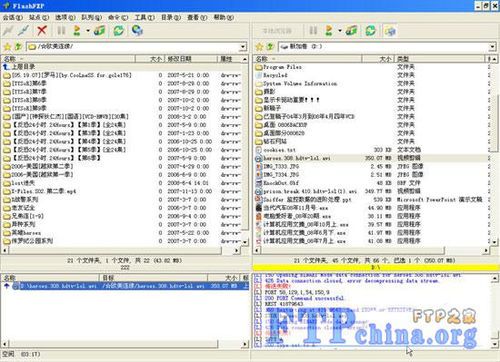Click local pane vertical scrollbar
The height and width of the screenshot is (362, 500).
[x=494, y=150]
